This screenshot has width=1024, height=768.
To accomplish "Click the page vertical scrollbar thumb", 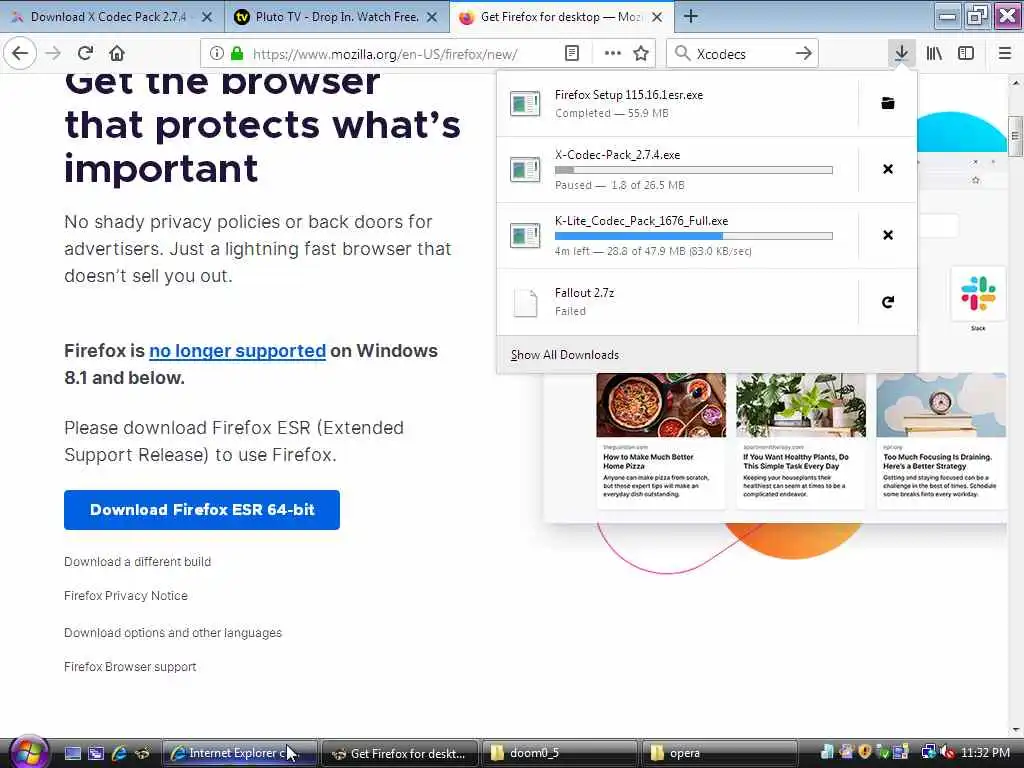I will coord(1016,136).
